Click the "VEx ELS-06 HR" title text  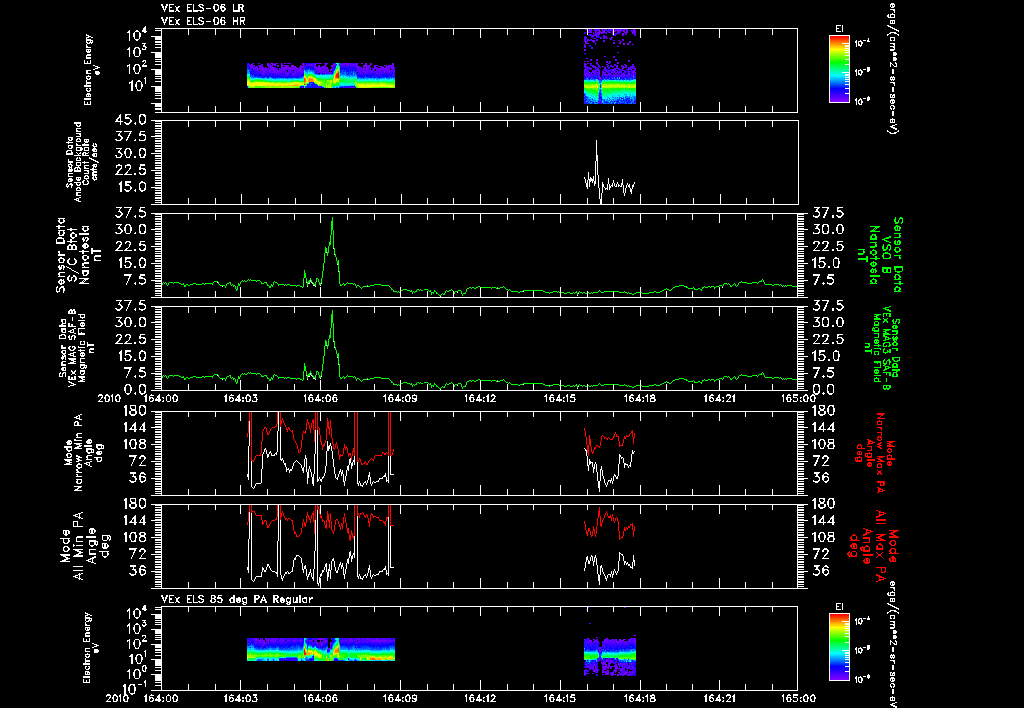point(203,21)
